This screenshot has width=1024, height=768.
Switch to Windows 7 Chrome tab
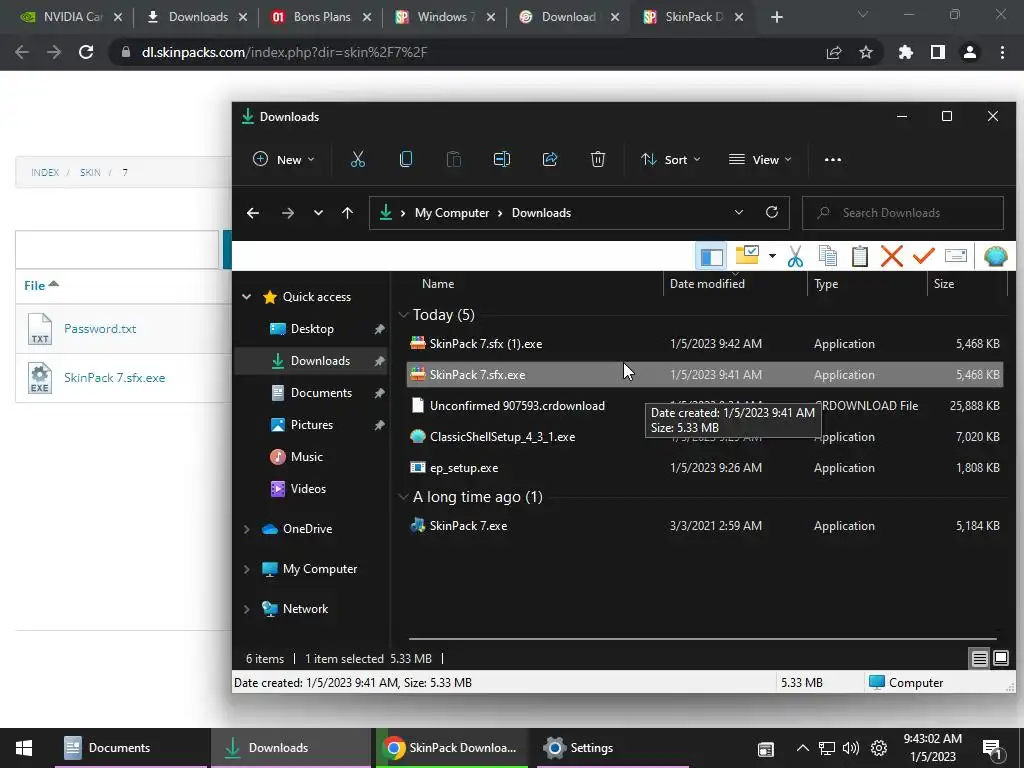444,17
